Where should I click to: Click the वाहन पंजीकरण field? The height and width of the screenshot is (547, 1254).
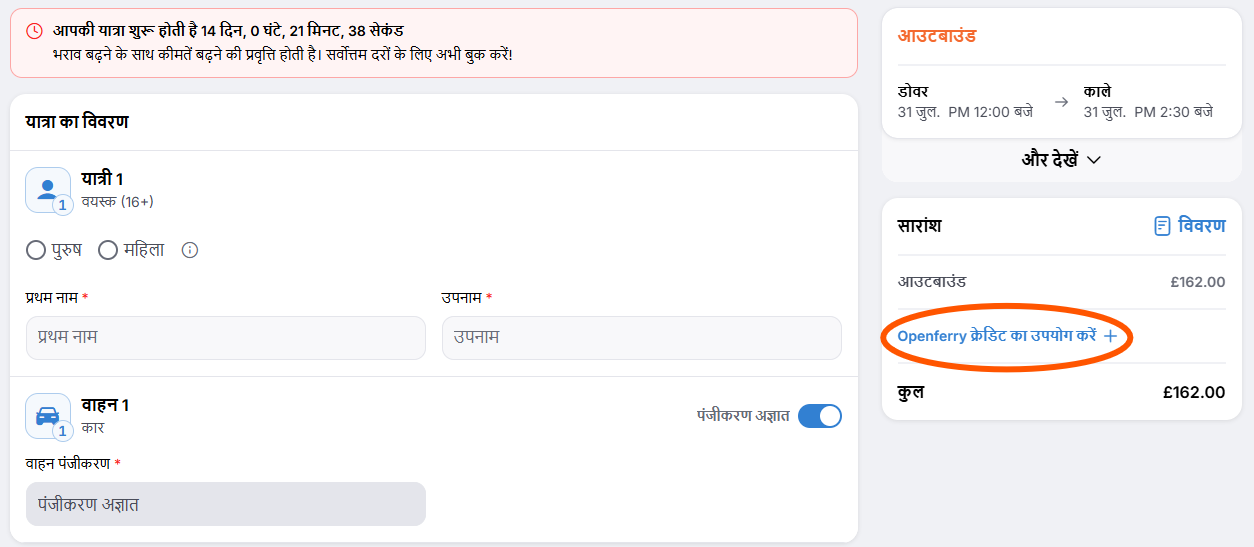pyautogui.click(x=226, y=504)
